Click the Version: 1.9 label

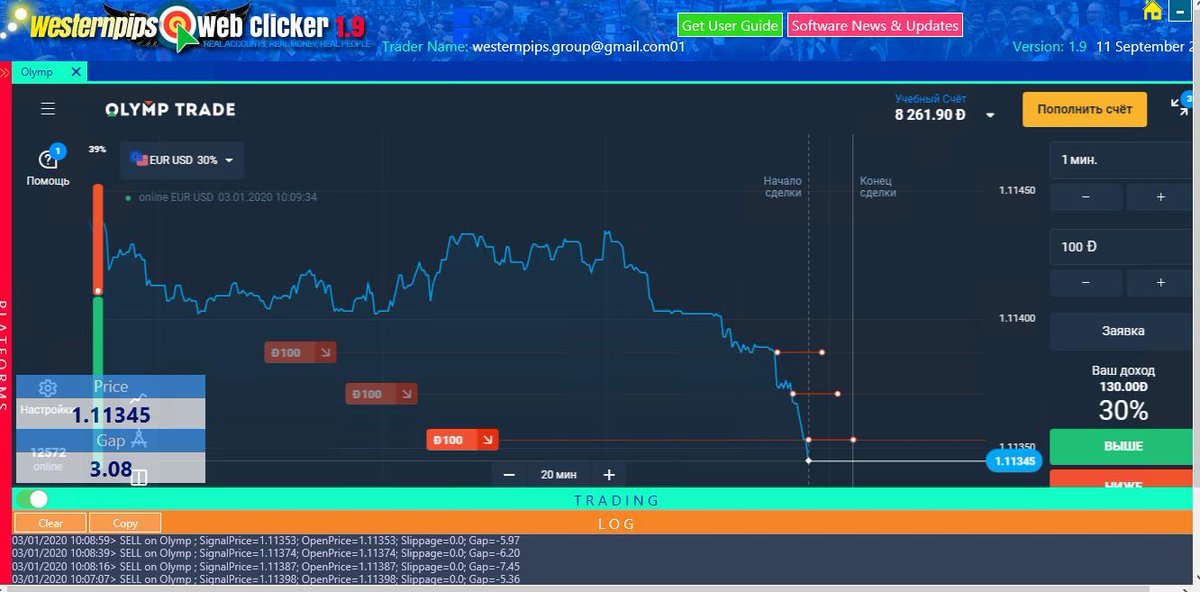click(1049, 47)
